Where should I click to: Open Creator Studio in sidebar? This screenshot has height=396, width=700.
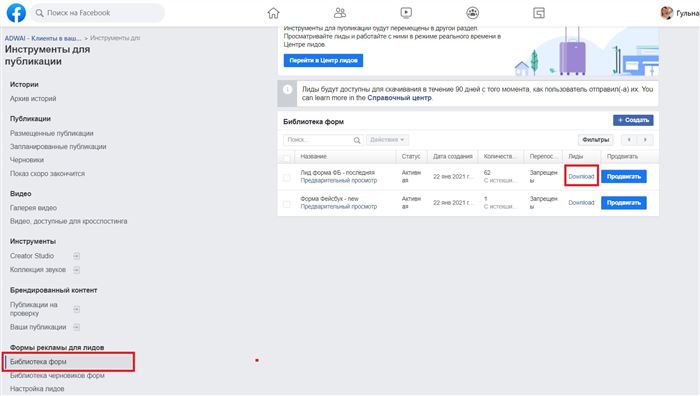[32, 256]
